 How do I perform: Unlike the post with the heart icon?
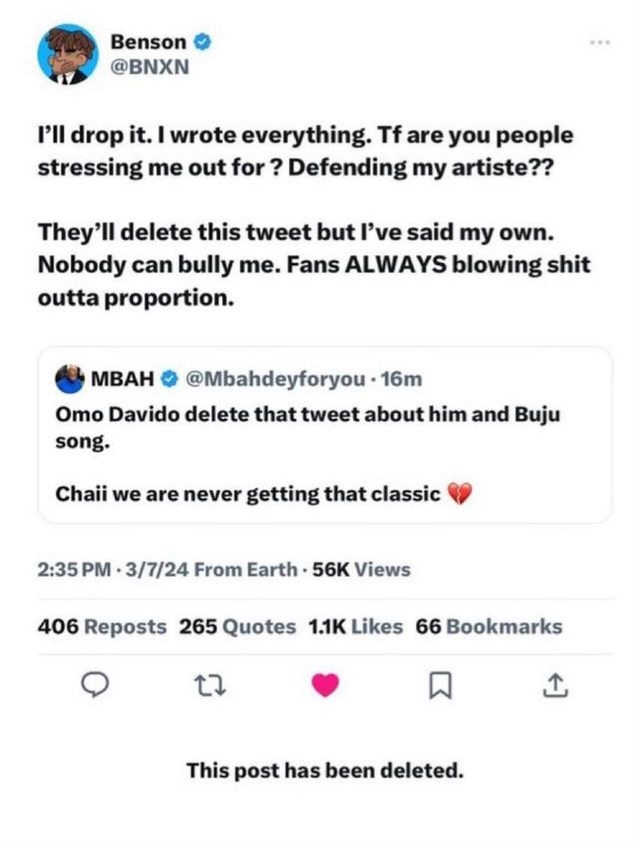324,686
